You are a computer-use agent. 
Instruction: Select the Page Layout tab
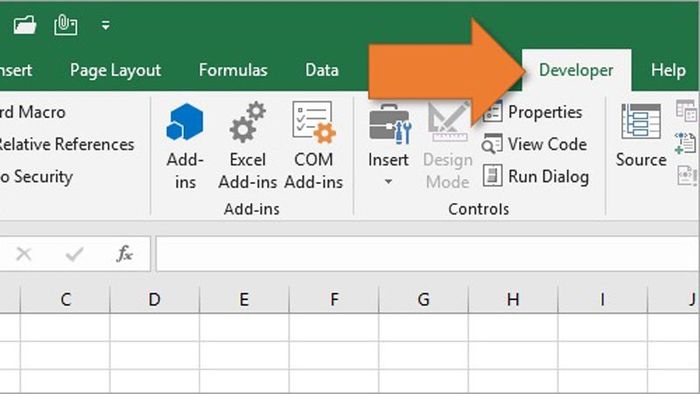click(x=116, y=70)
